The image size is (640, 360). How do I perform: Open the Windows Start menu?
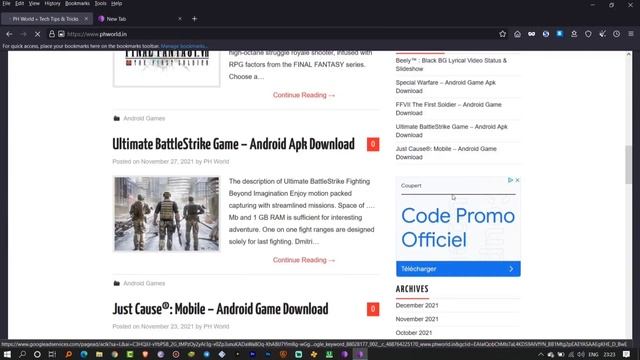pyautogui.click(x=7, y=354)
